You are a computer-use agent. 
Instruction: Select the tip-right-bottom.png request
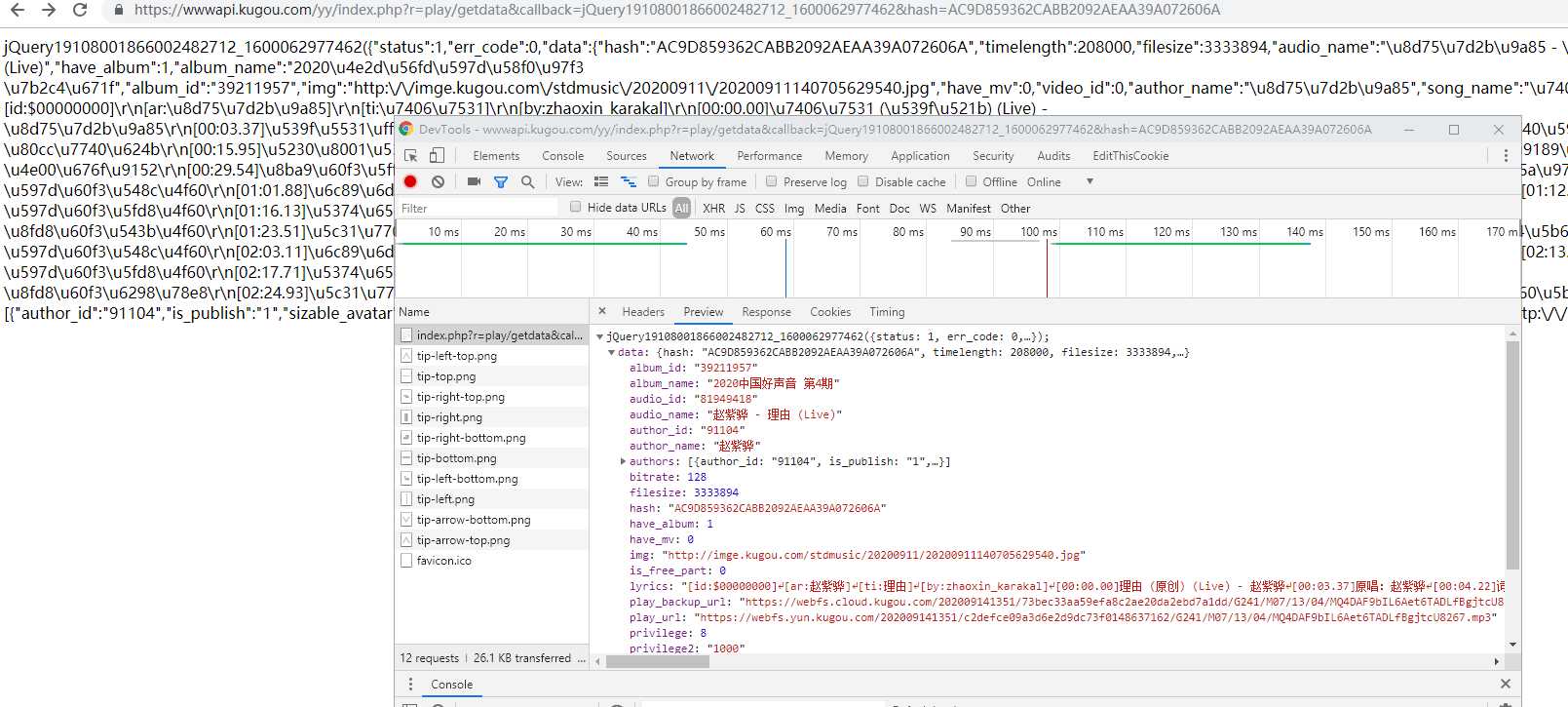pos(492,438)
